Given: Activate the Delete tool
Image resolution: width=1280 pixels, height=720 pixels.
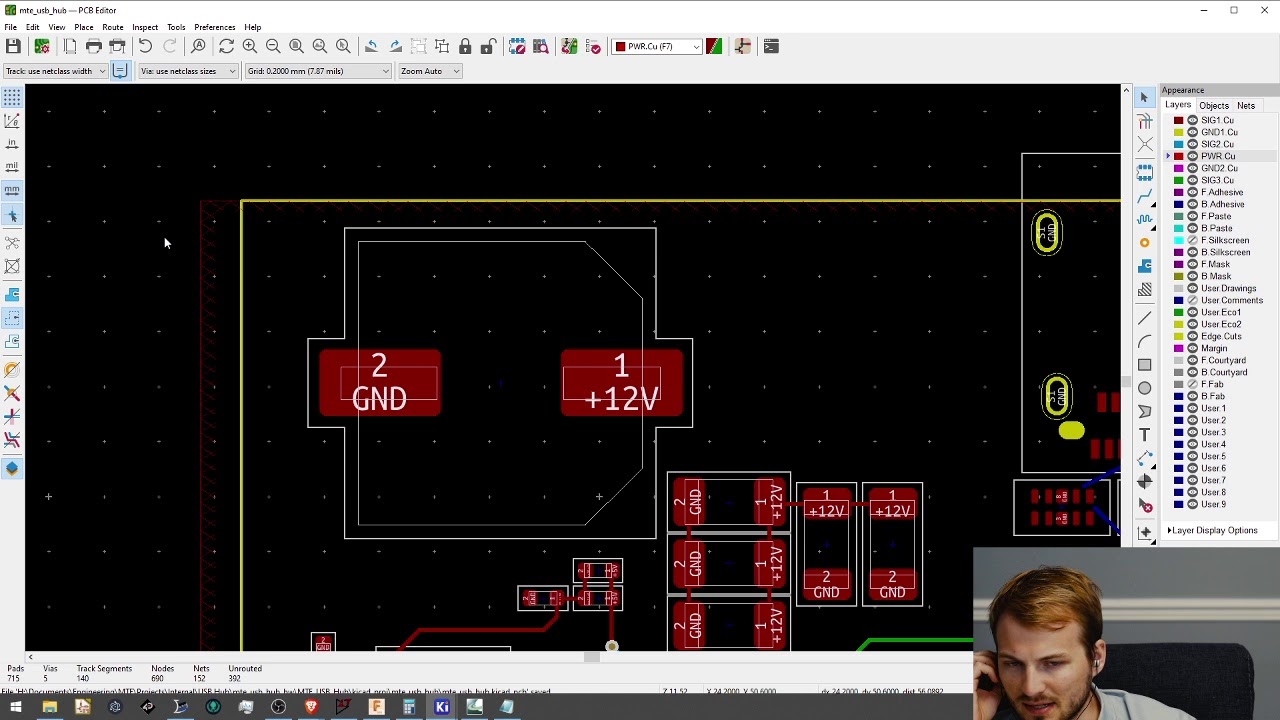Looking at the screenshot, I should pyautogui.click(x=1144, y=506).
